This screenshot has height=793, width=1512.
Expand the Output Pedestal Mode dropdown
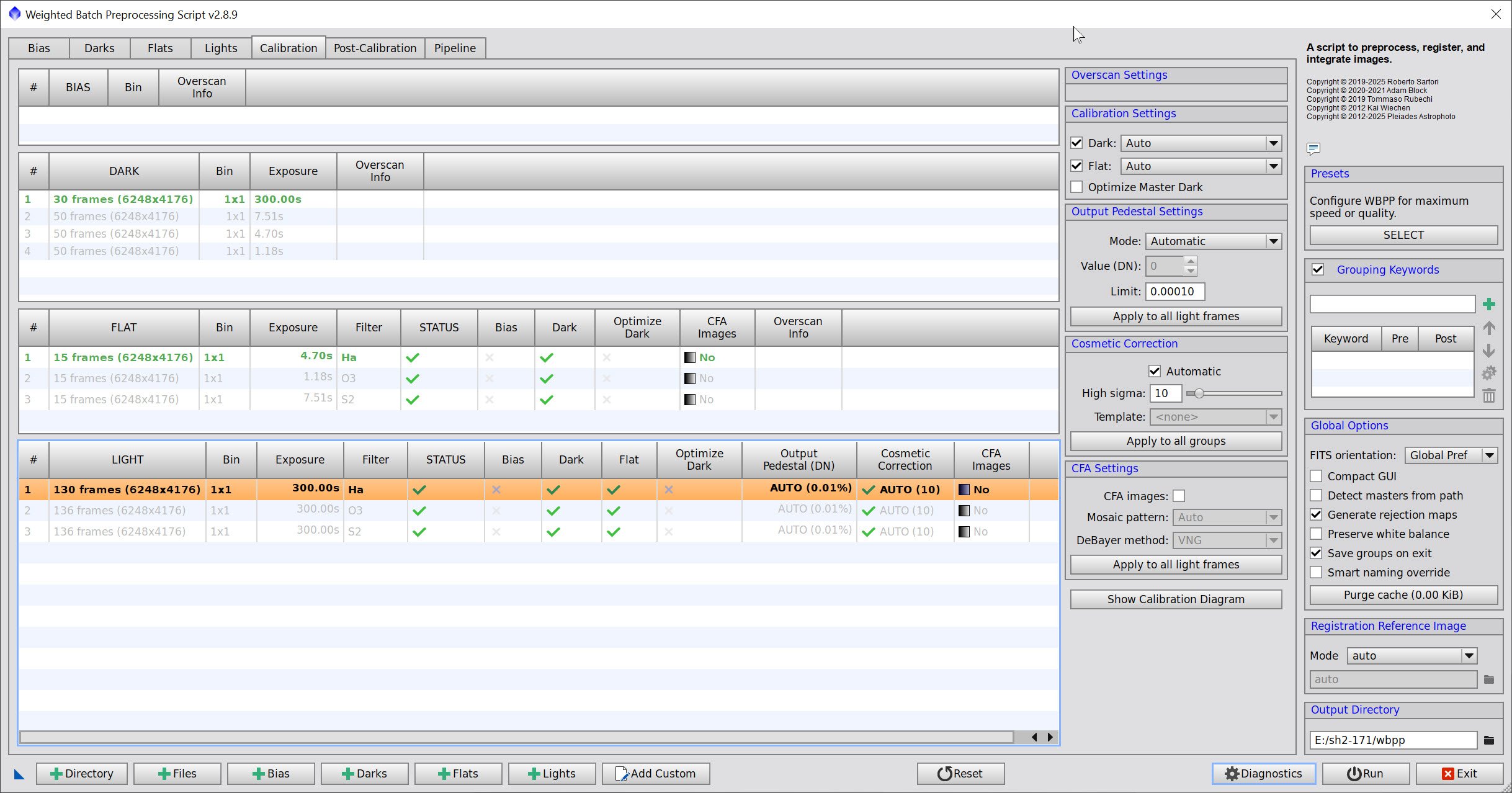click(x=1213, y=241)
